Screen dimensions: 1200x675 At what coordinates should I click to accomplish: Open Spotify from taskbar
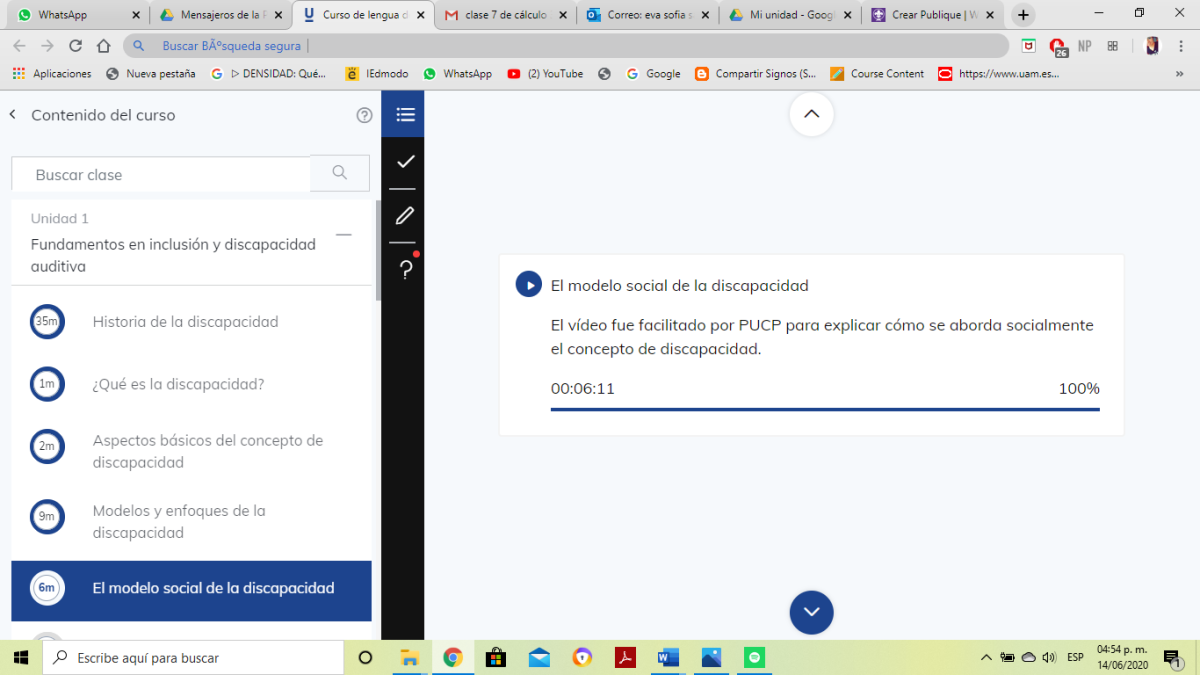pyautogui.click(x=755, y=657)
